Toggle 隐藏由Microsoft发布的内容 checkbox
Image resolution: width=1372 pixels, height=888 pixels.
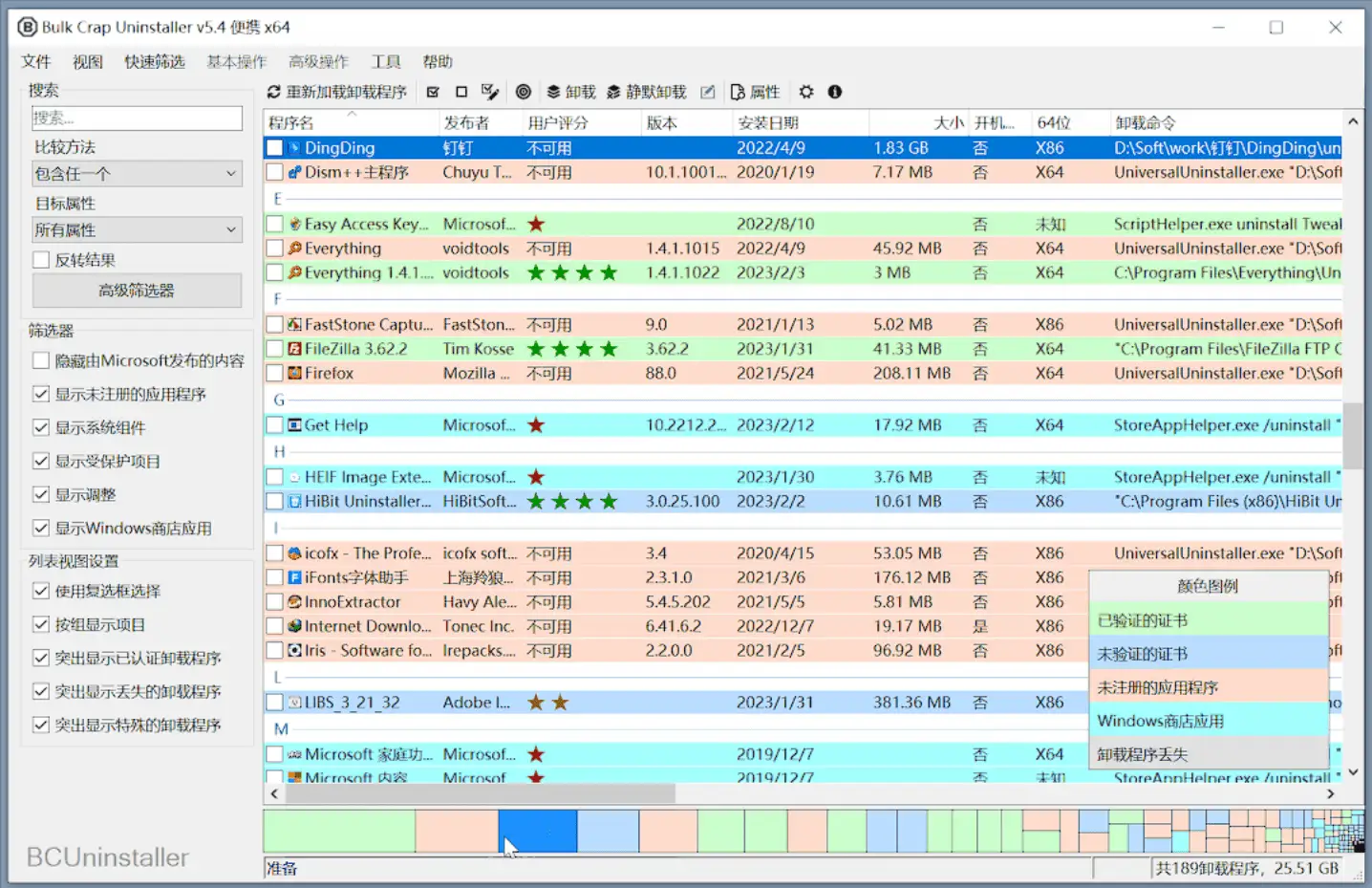point(41,360)
